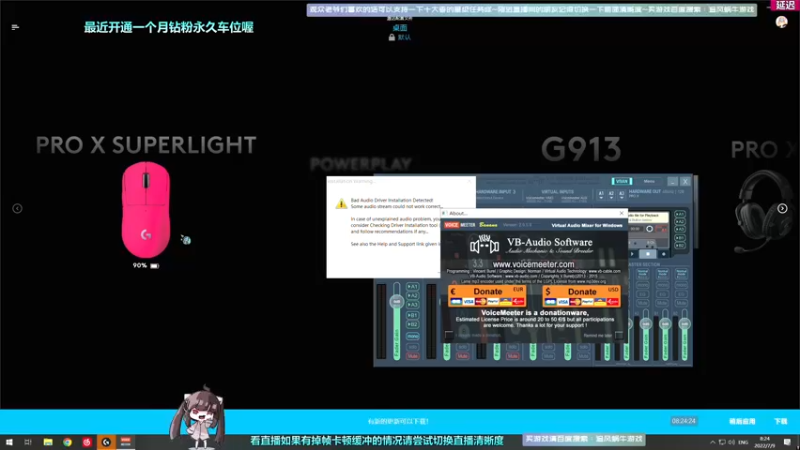Switch to Logitech G HUB taskbar icon
The height and width of the screenshot is (450, 800).
point(106,442)
